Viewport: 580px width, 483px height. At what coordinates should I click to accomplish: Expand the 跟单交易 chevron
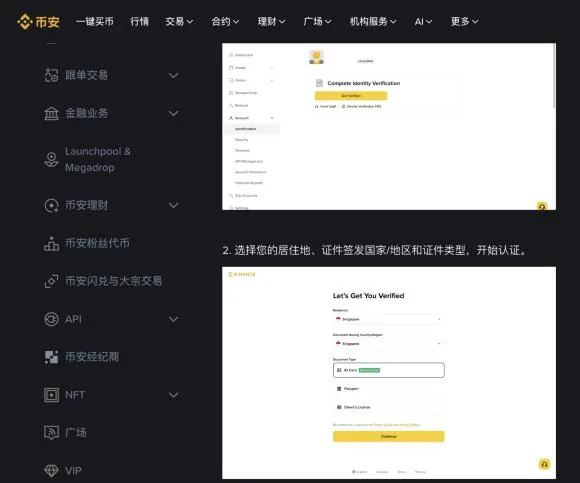pyautogui.click(x=173, y=75)
